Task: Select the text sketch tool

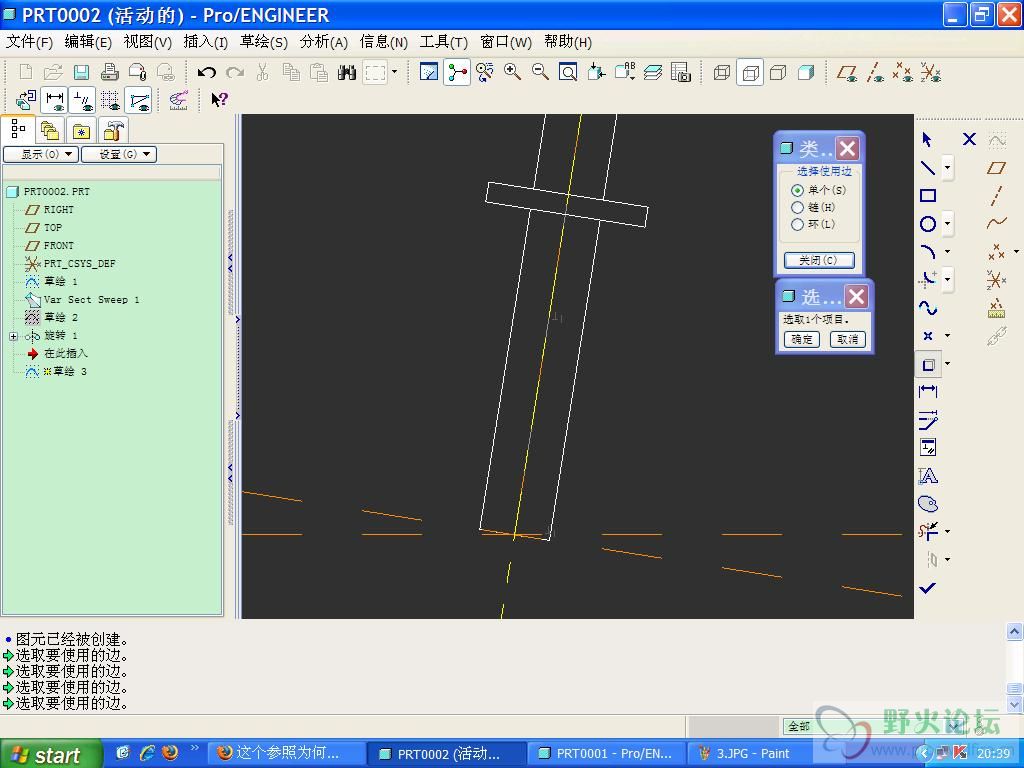Action: [x=928, y=476]
